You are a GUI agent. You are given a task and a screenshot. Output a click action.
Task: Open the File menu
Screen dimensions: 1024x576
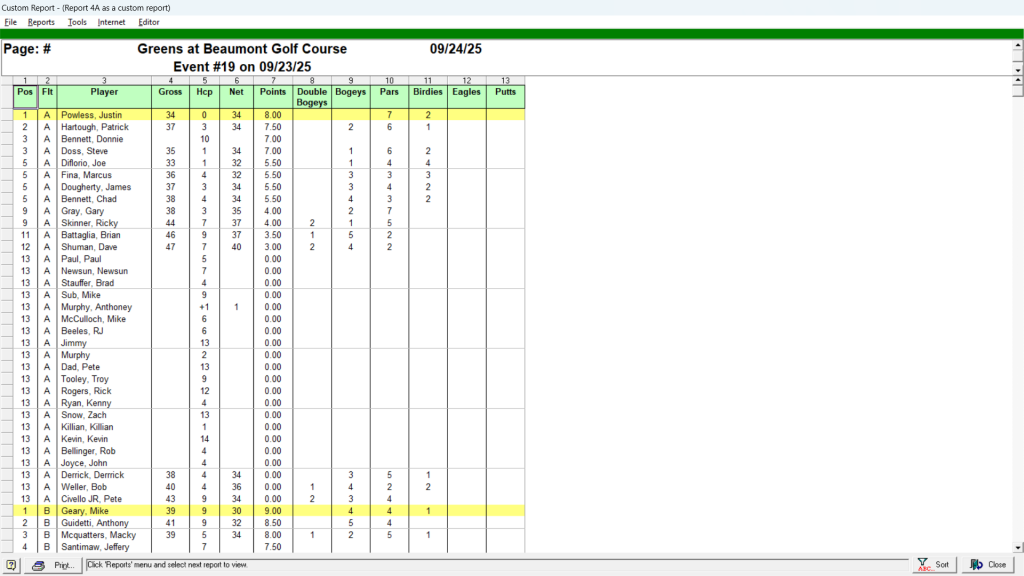(x=11, y=22)
